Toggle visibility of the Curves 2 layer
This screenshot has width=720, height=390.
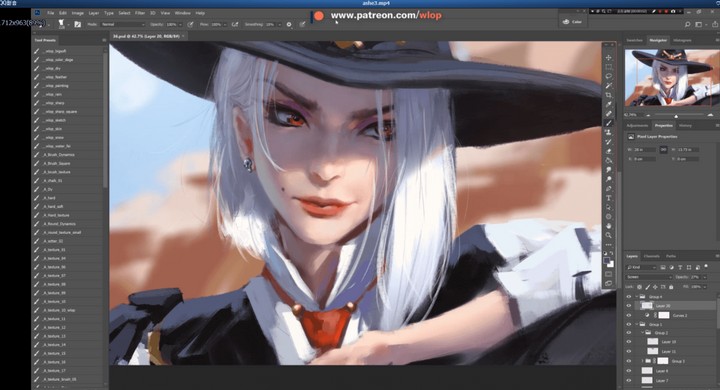click(629, 316)
